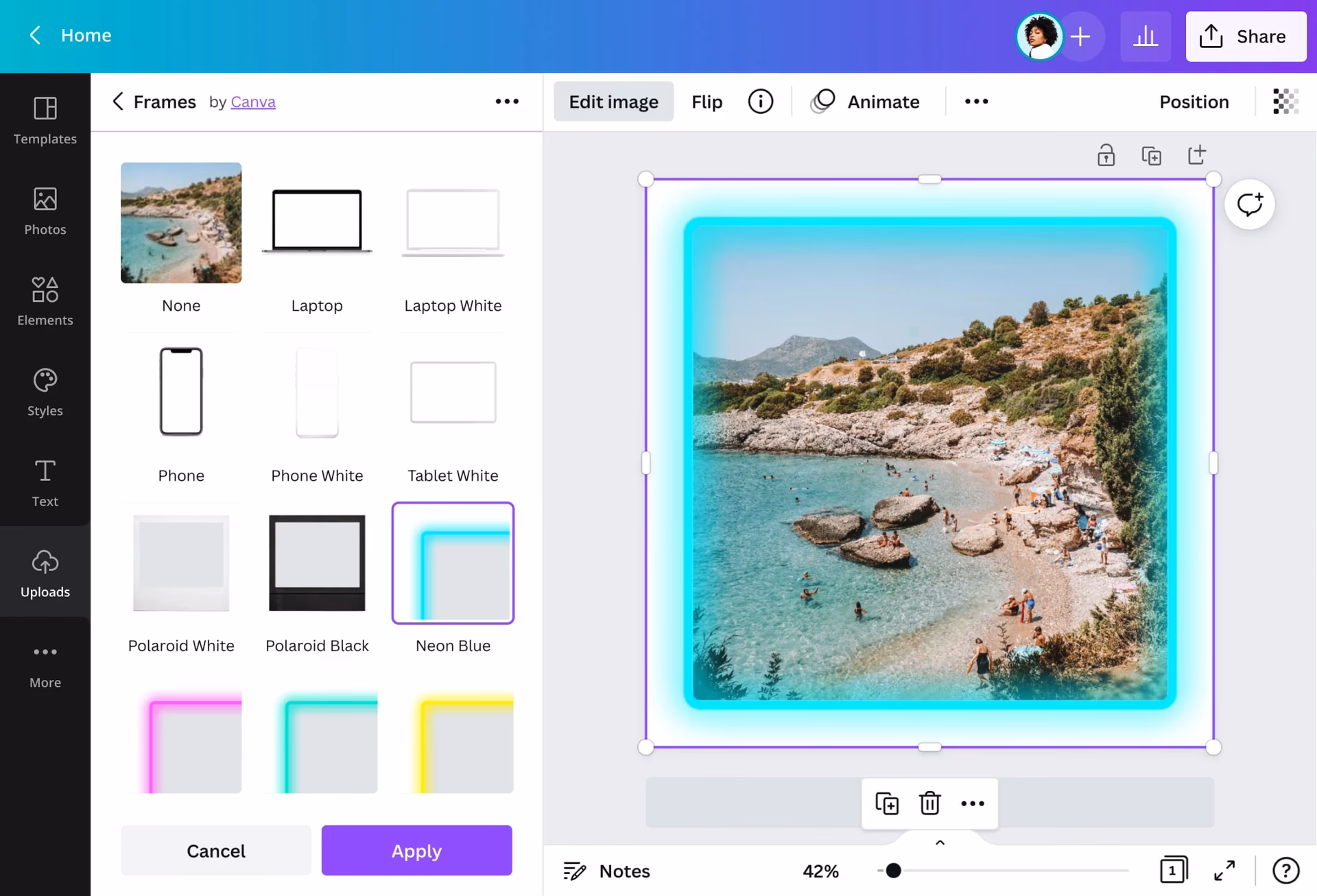Adjust the zoom slider at the bottom
Screen dimensions: 1317x896
click(x=893, y=871)
